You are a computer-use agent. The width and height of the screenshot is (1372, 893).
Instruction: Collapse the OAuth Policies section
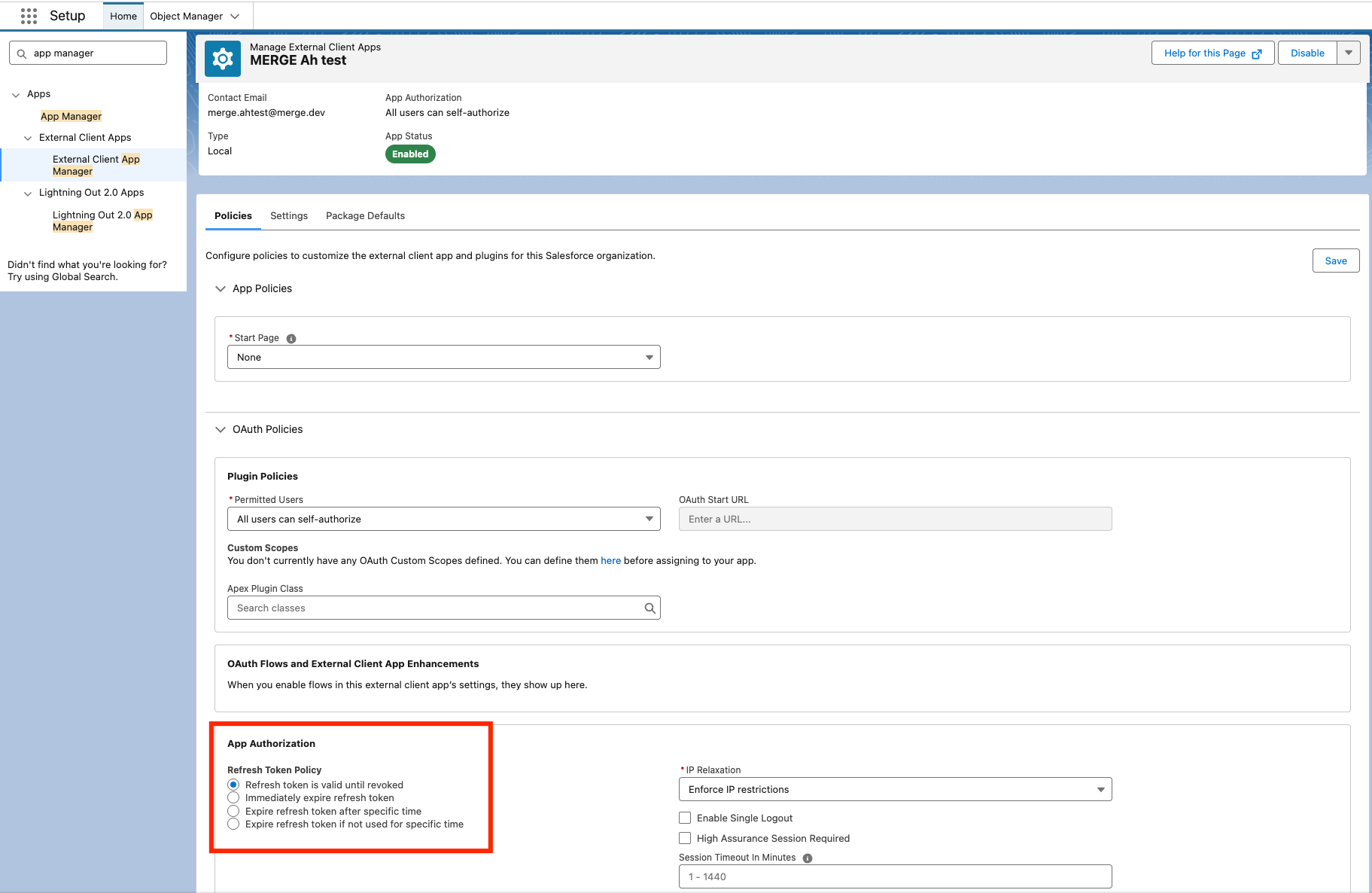(x=221, y=429)
